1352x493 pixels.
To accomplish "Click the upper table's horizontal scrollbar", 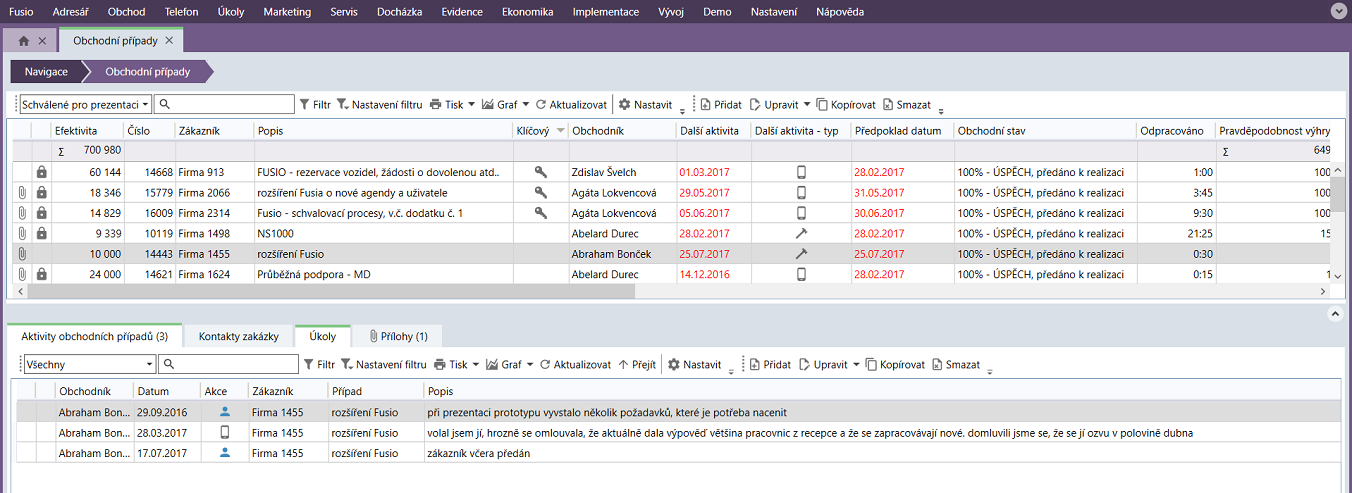I will click(x=330, y=292).
